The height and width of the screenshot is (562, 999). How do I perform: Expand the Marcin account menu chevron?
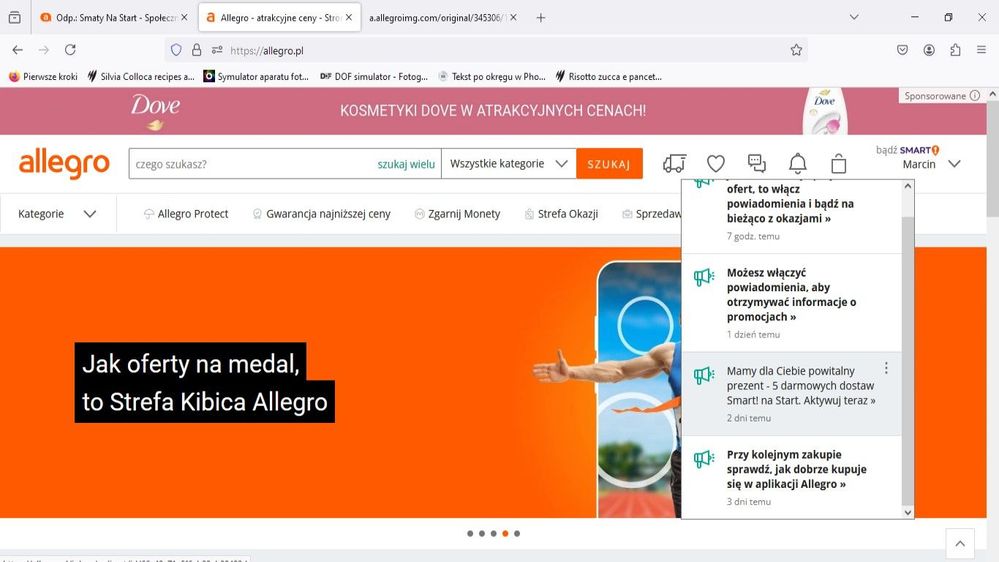[x=954, y=164]
